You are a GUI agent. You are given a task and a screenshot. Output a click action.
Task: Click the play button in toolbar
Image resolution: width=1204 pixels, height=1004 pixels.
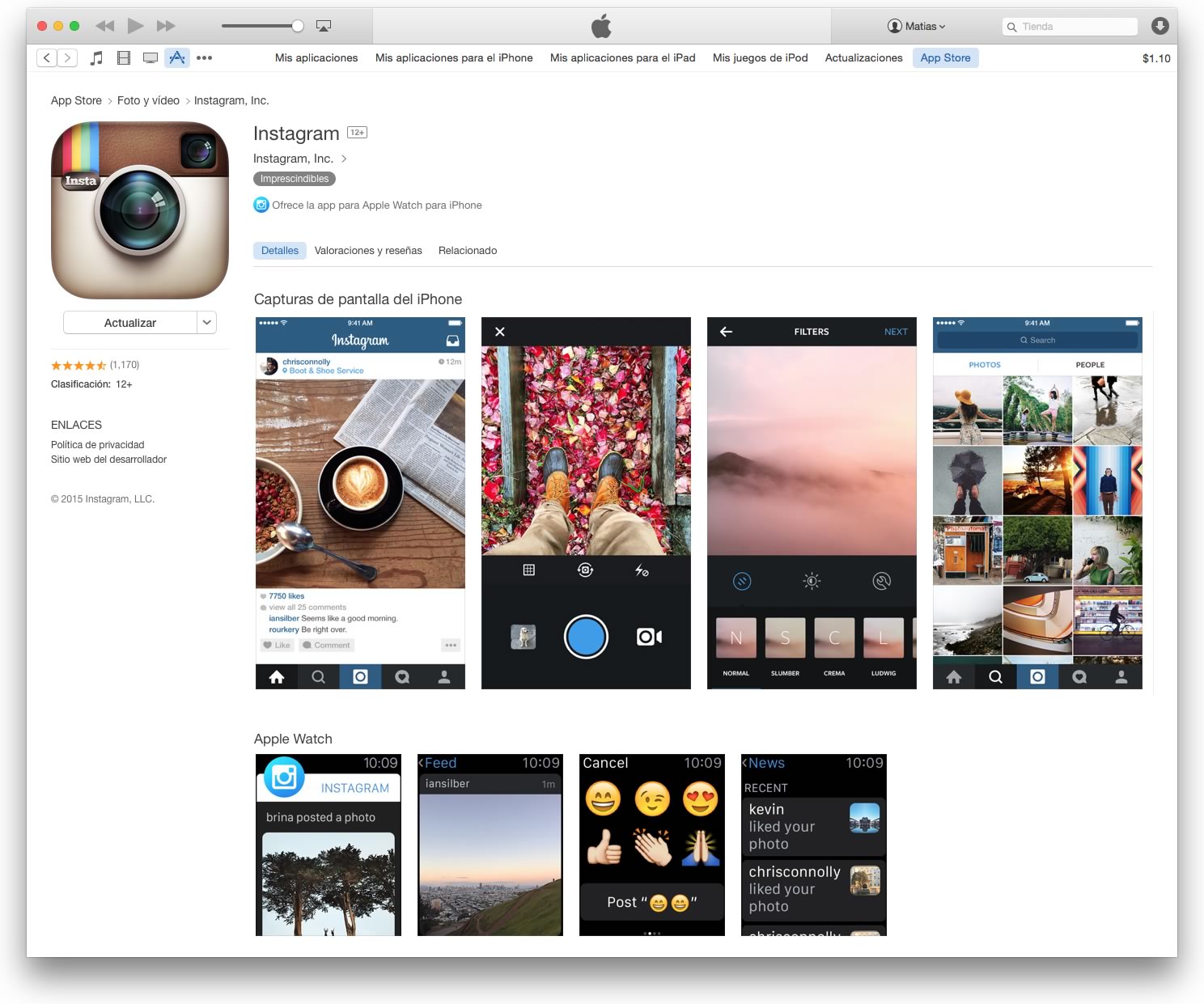136,26
